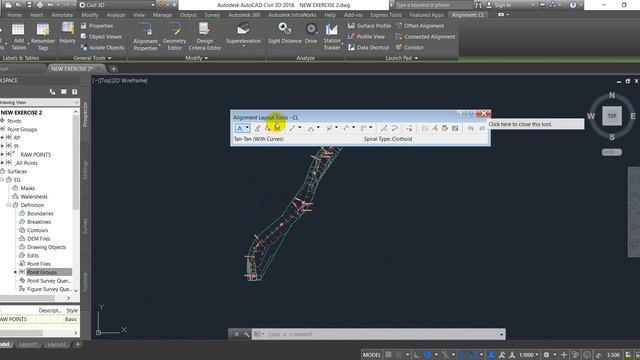Toggle the blue polar tracking status button

tap(427, 355)
